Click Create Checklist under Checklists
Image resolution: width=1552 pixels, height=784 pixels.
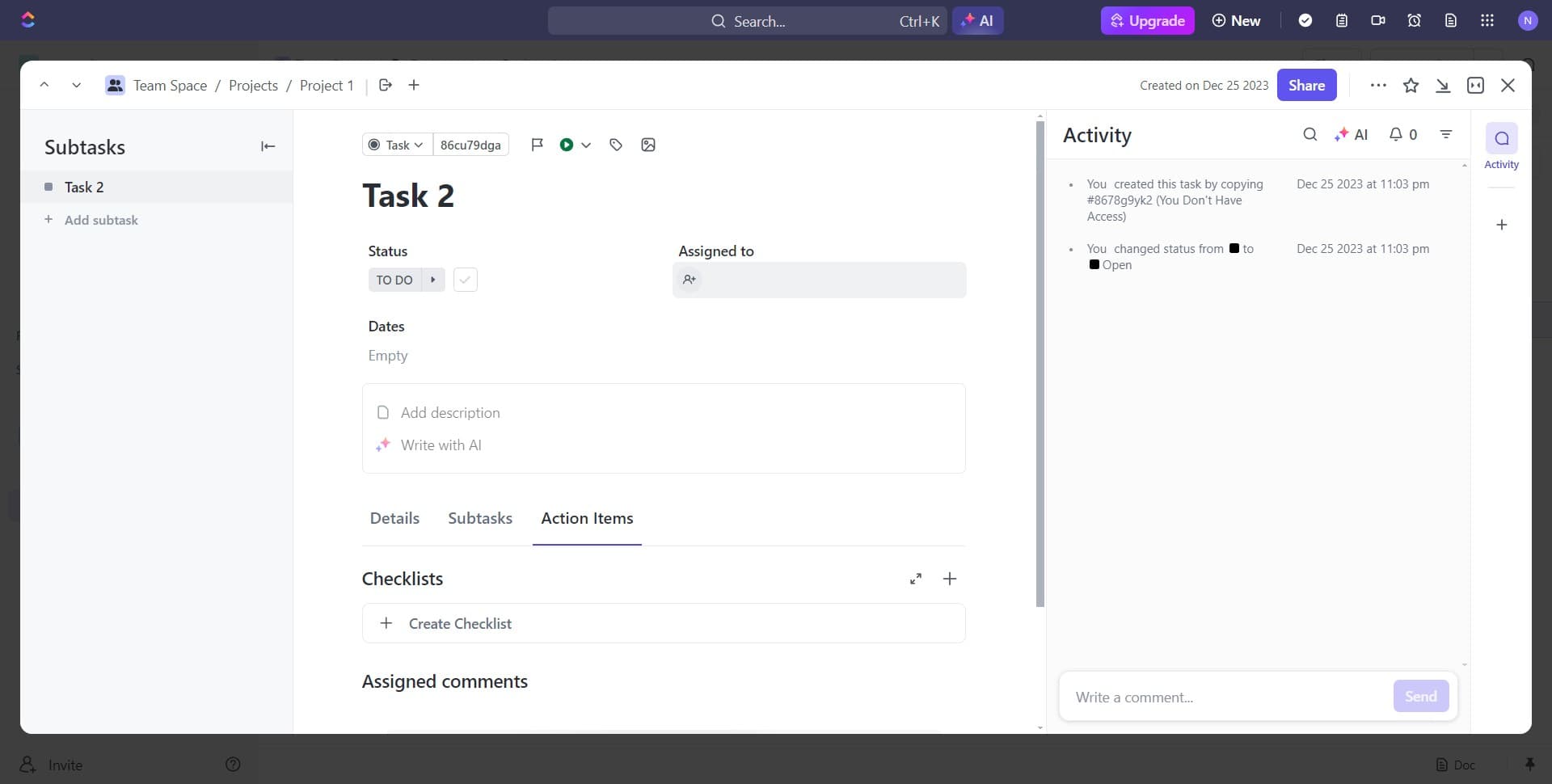460,623
